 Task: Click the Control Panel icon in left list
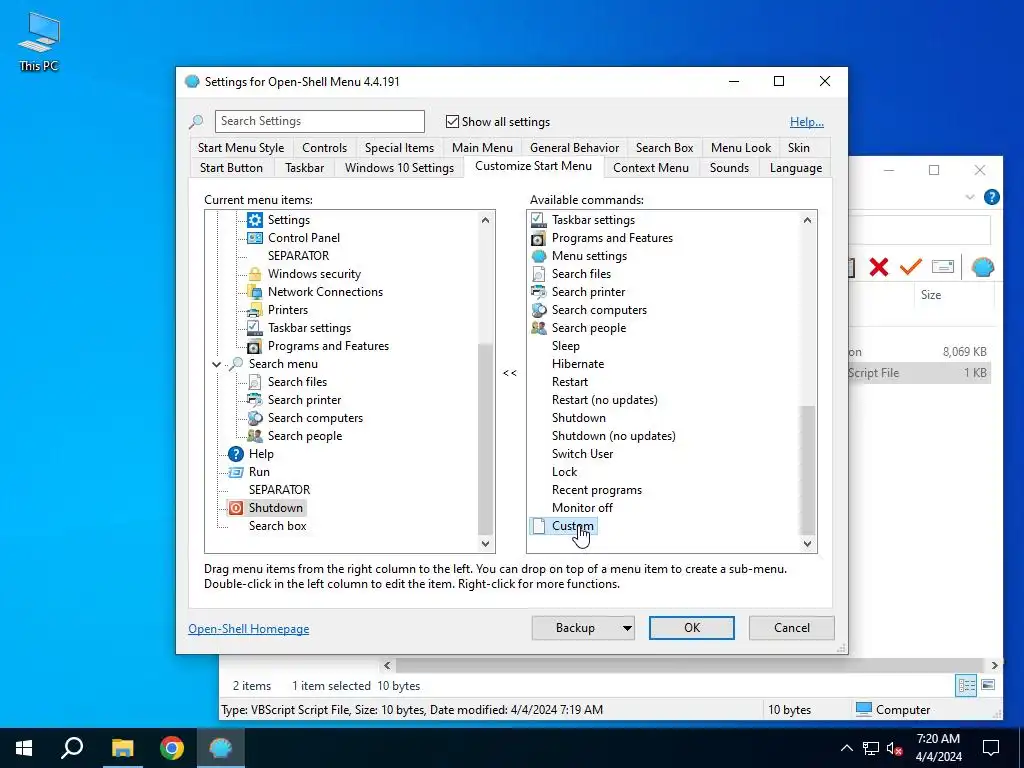click(255, 238)
